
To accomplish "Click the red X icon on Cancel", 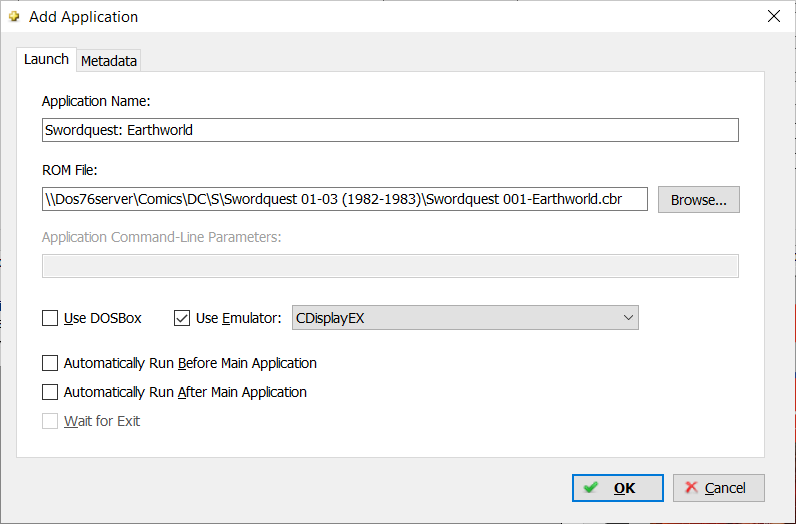I will pyautogui.click(x=691, y=487).
